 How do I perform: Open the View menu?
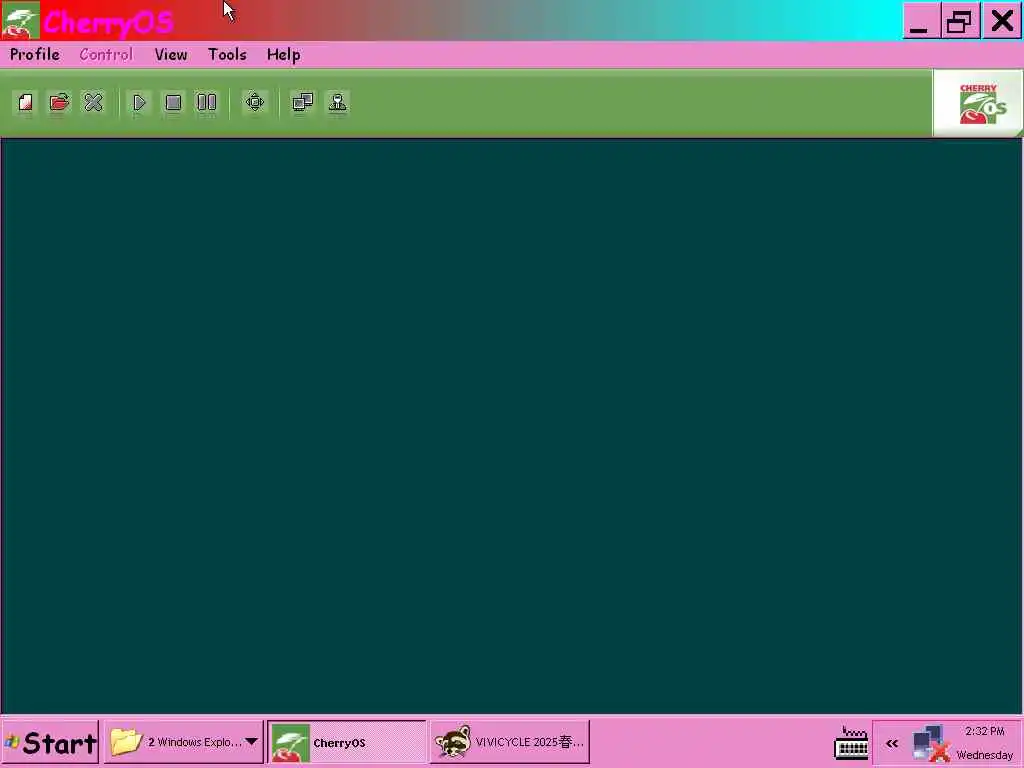pyautogui.click(x=171, y=55)
